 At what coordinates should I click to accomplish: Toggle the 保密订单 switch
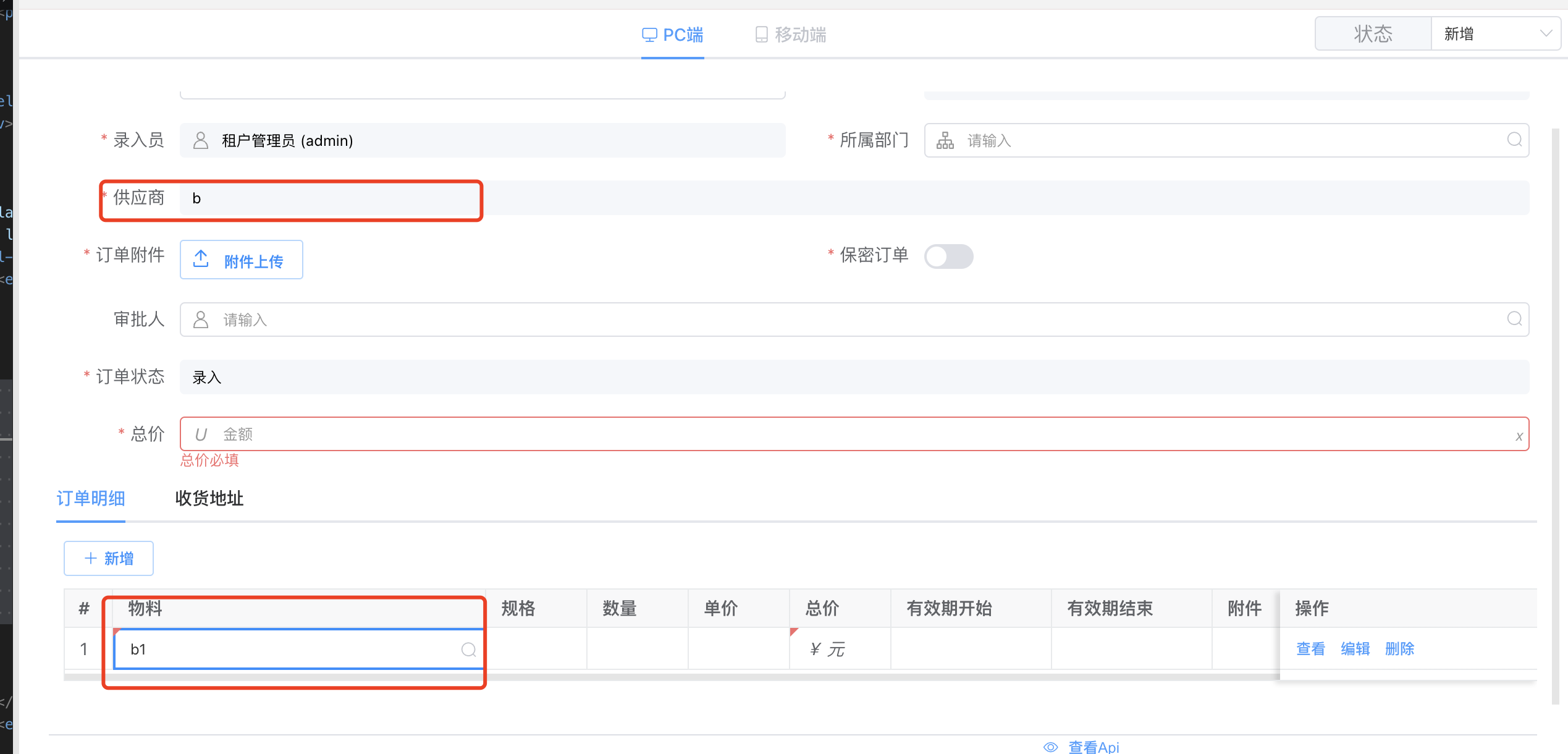click(x=948, y=256)
